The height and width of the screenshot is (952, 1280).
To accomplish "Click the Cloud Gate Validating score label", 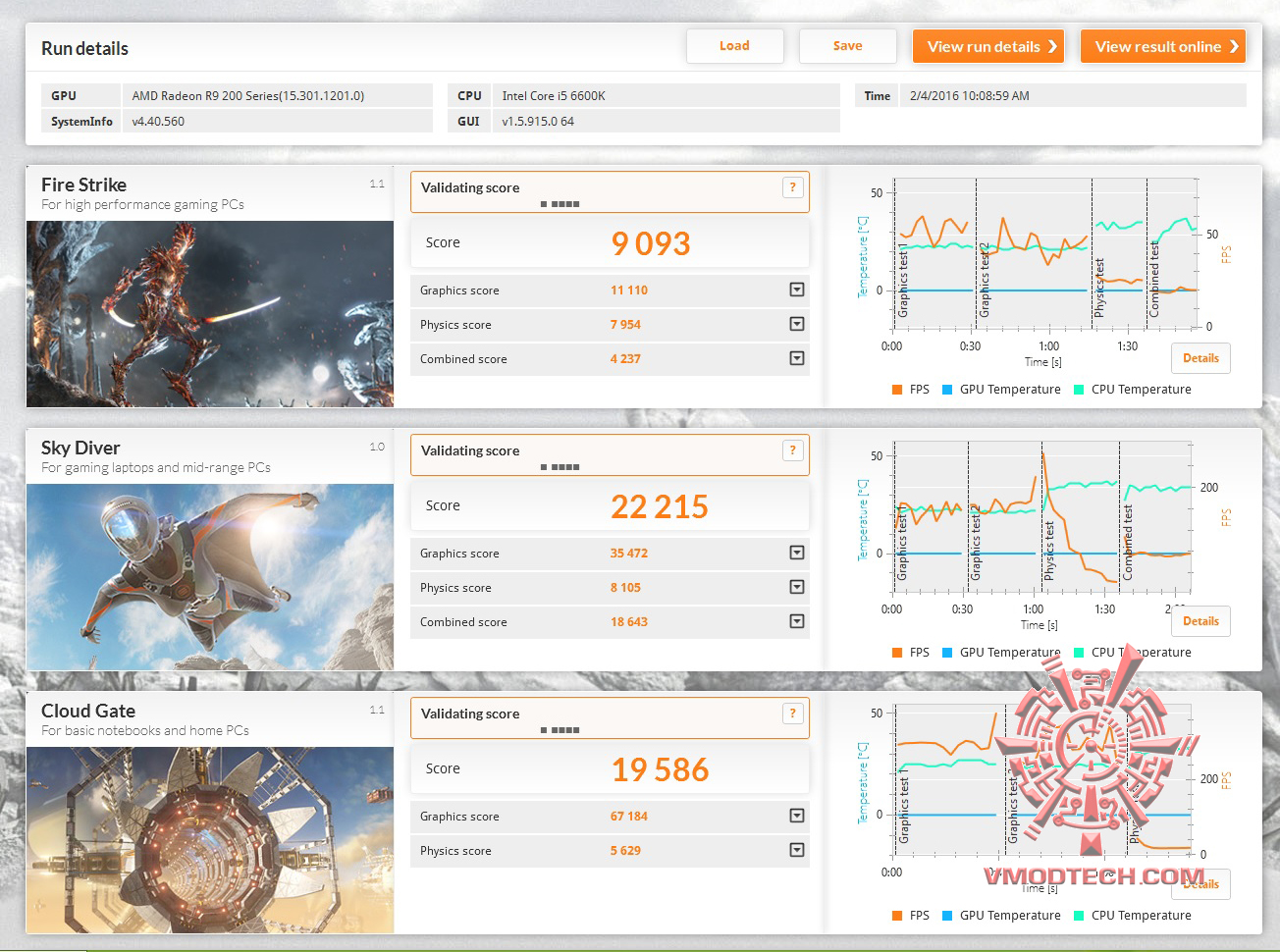I will point(470,714).
